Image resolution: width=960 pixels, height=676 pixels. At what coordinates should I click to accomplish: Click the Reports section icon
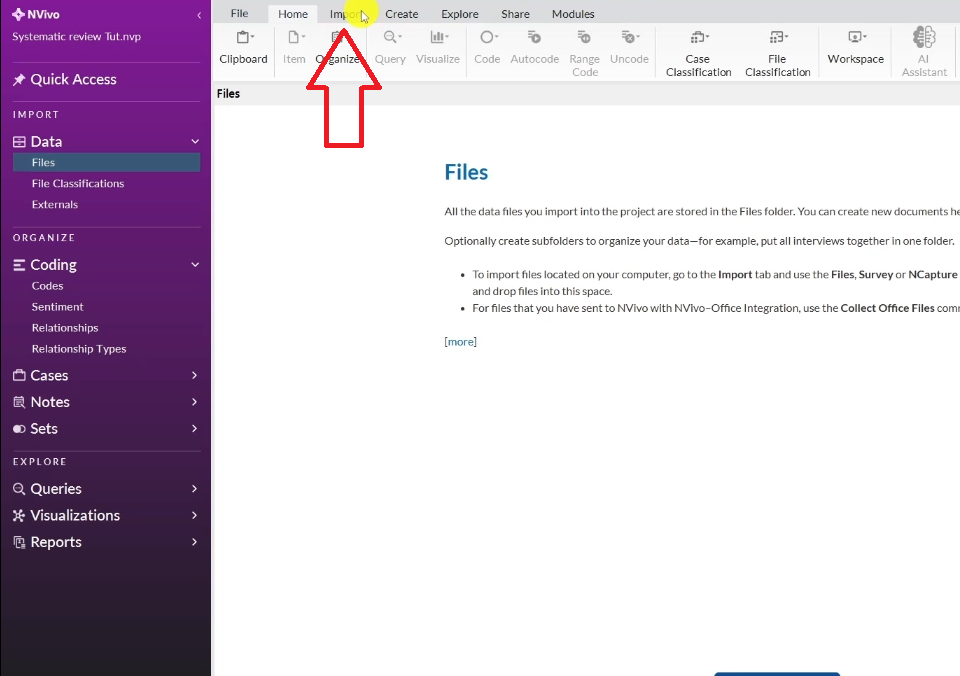point(20,543)
